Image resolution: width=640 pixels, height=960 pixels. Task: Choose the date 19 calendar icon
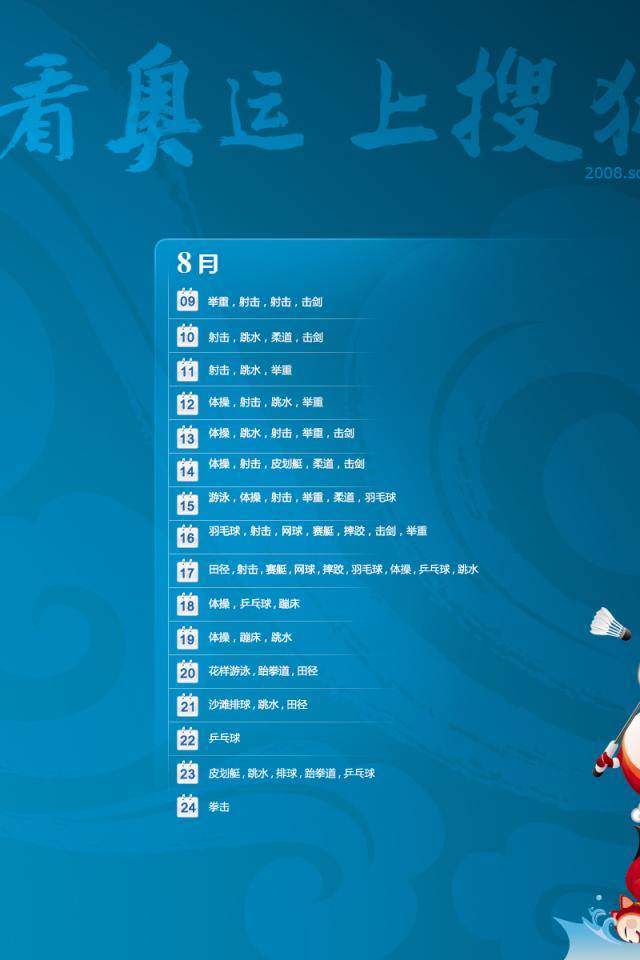(187, 638)
